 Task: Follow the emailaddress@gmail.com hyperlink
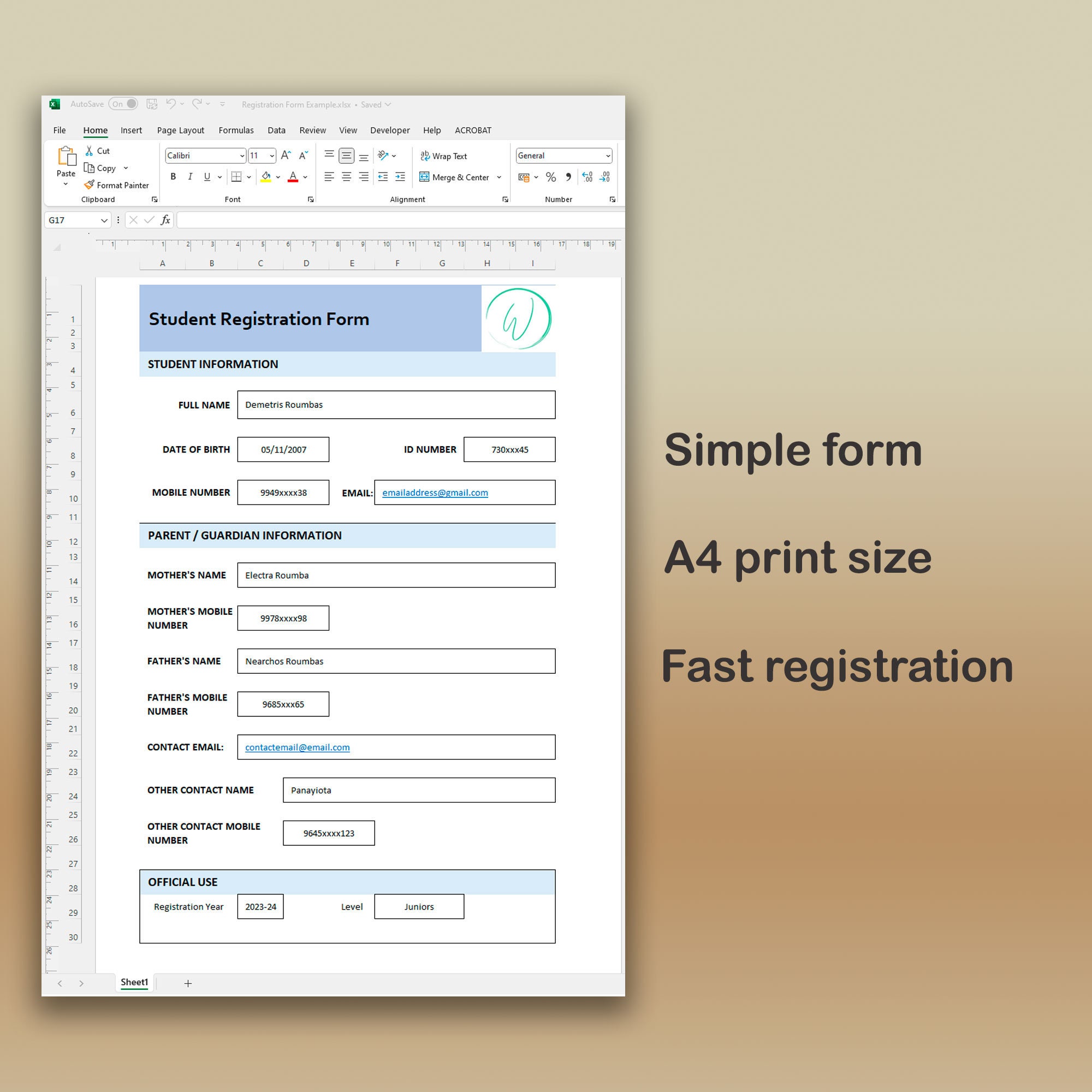(435, 492)
